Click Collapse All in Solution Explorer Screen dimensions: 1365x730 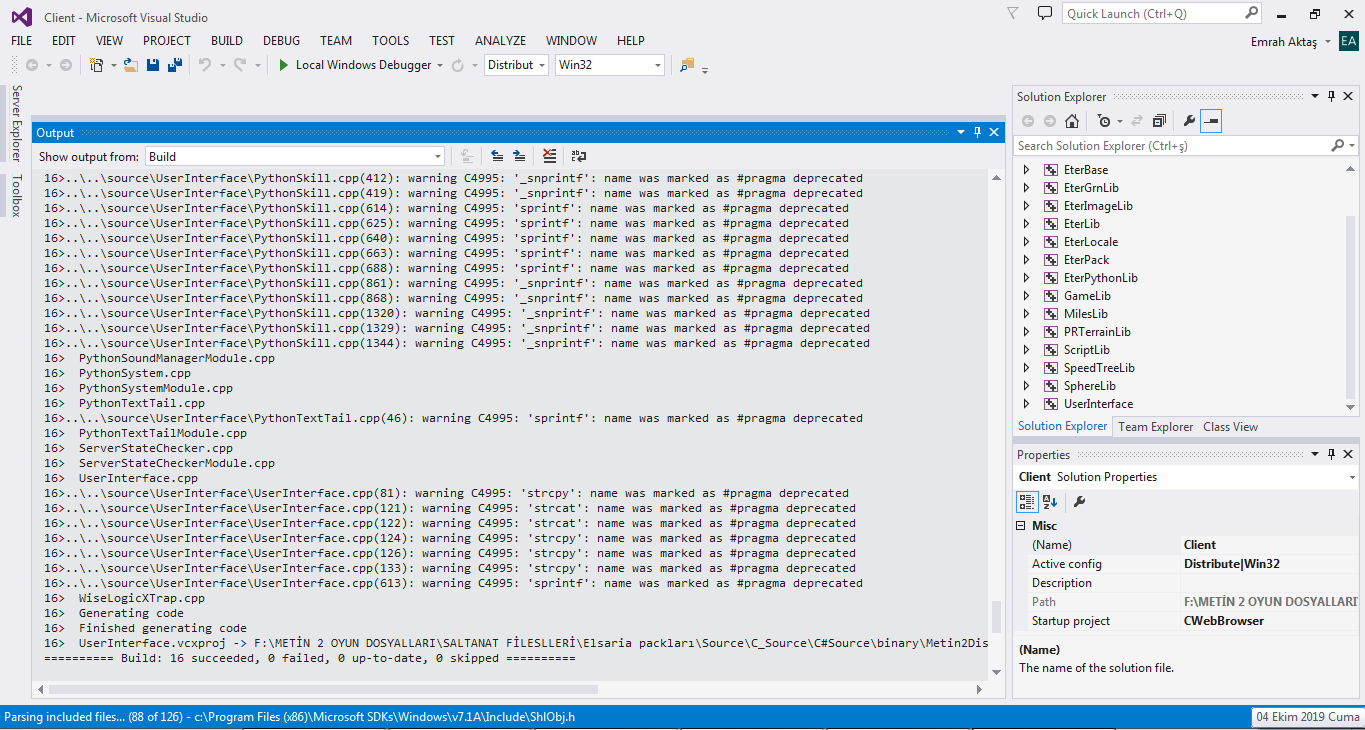(1159, 121)
